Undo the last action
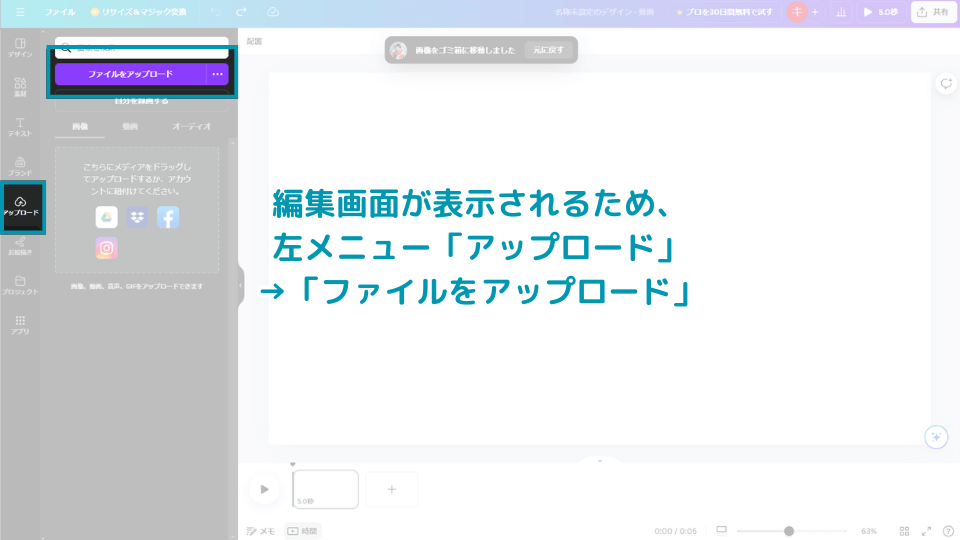 (216, 12)
